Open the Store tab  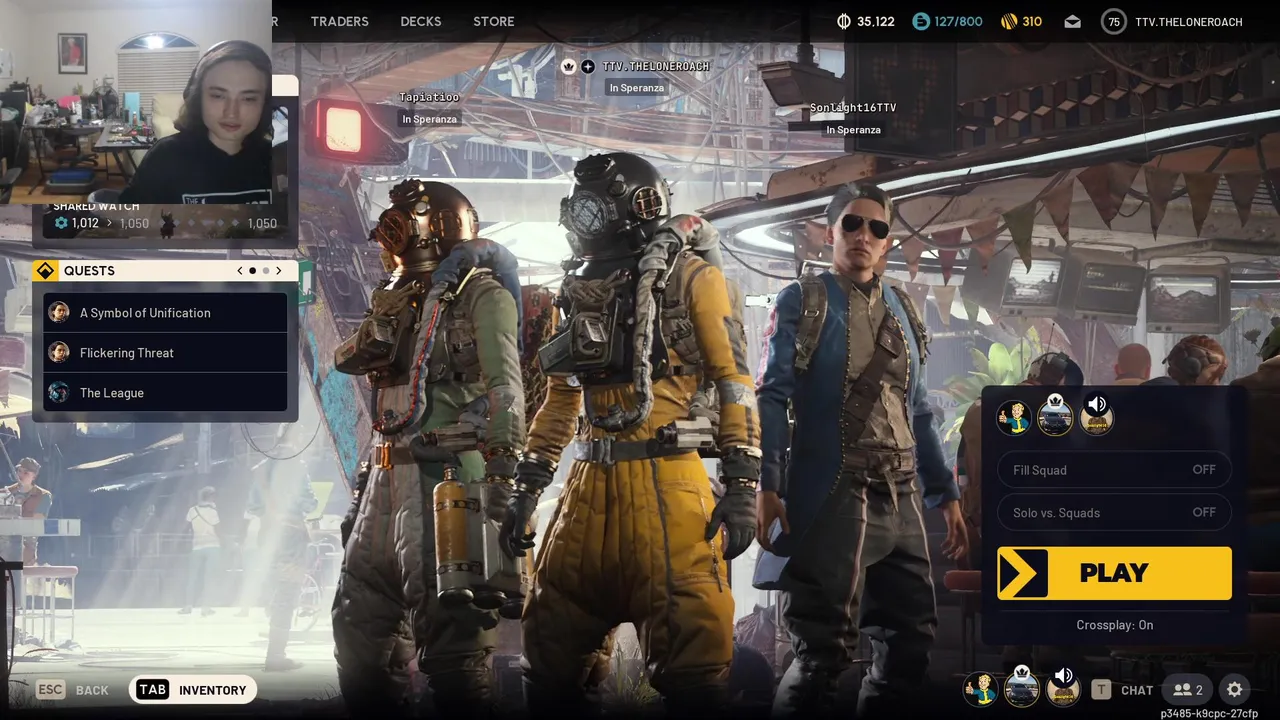point(493,21)
